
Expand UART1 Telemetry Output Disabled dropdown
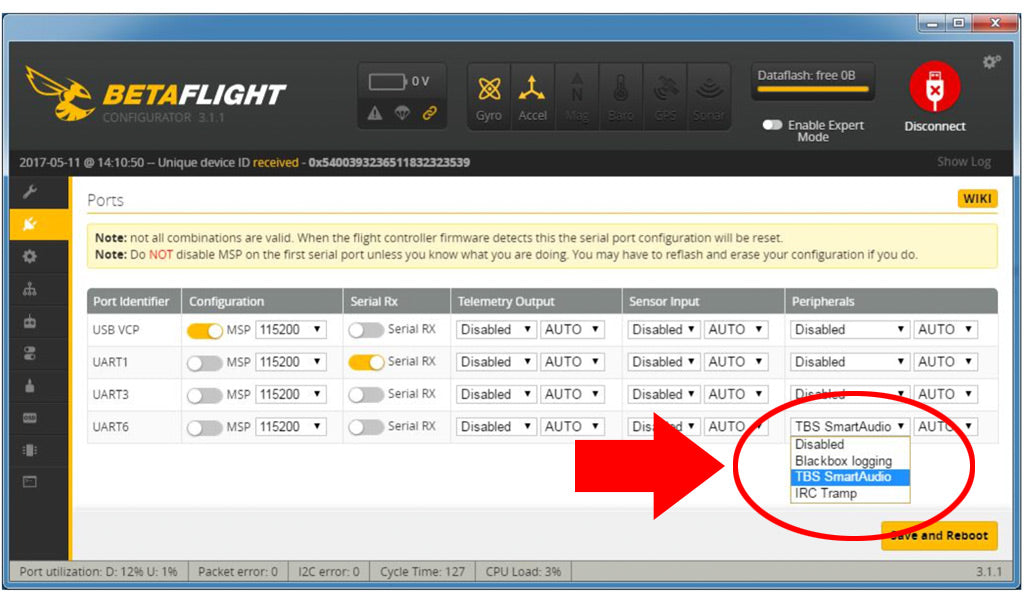click(x=496, y=362)
